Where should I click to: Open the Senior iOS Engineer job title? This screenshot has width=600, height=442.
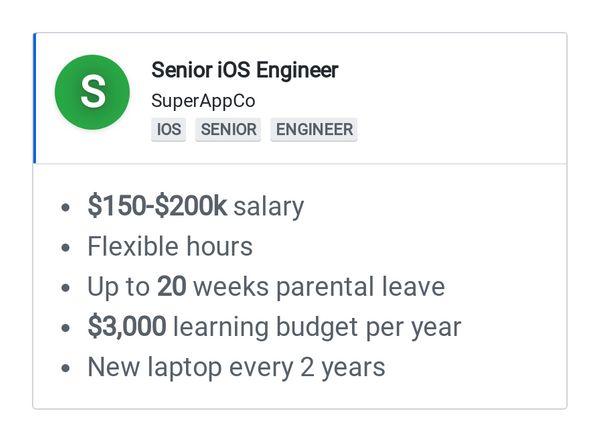pos(245,70)
